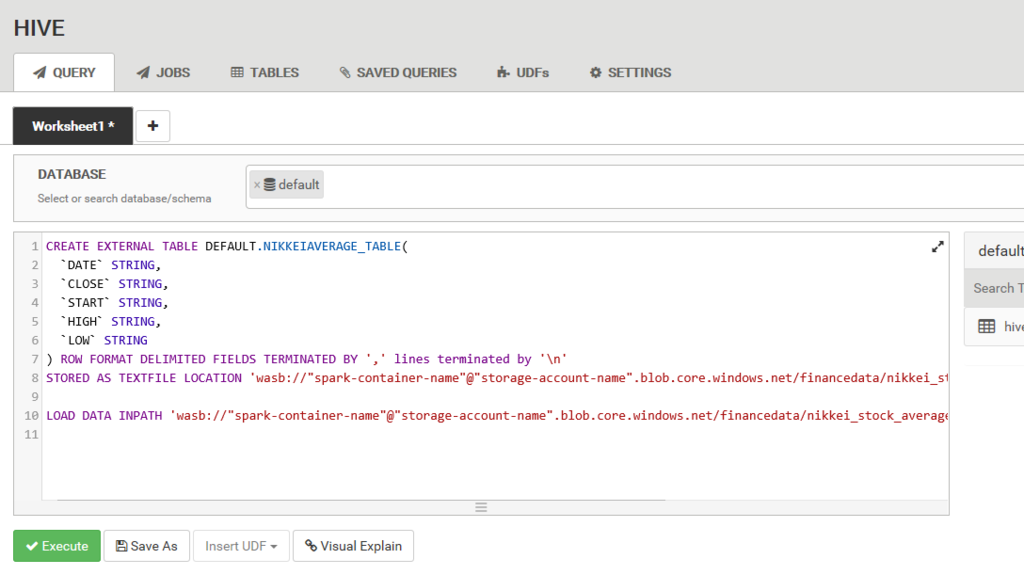Click the `START` STRING line in editor
Screen dimensions: 1024x575
point(114,303)
